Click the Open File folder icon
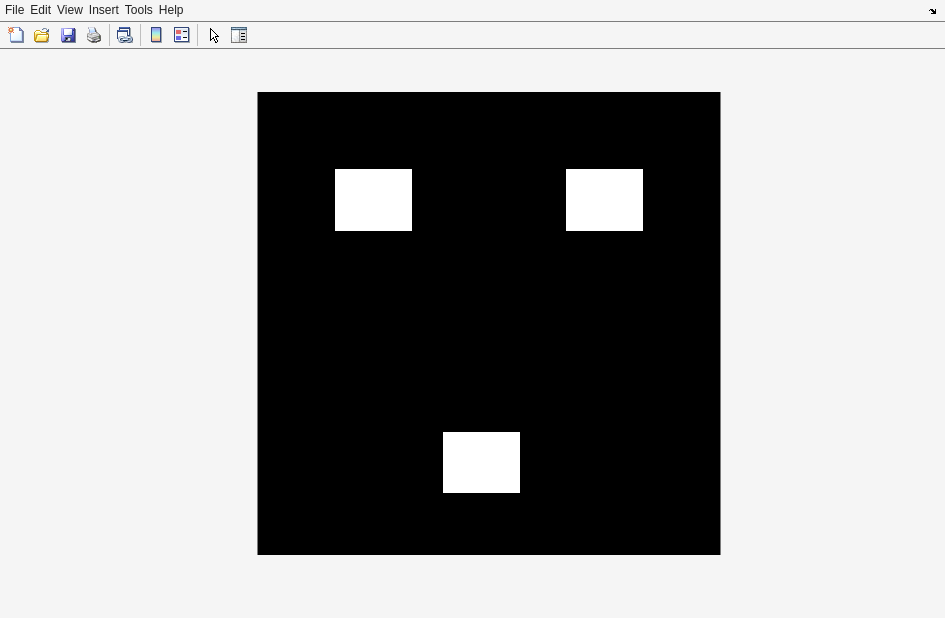The height and width of the screenshot is (618, 945). (42, 35)
